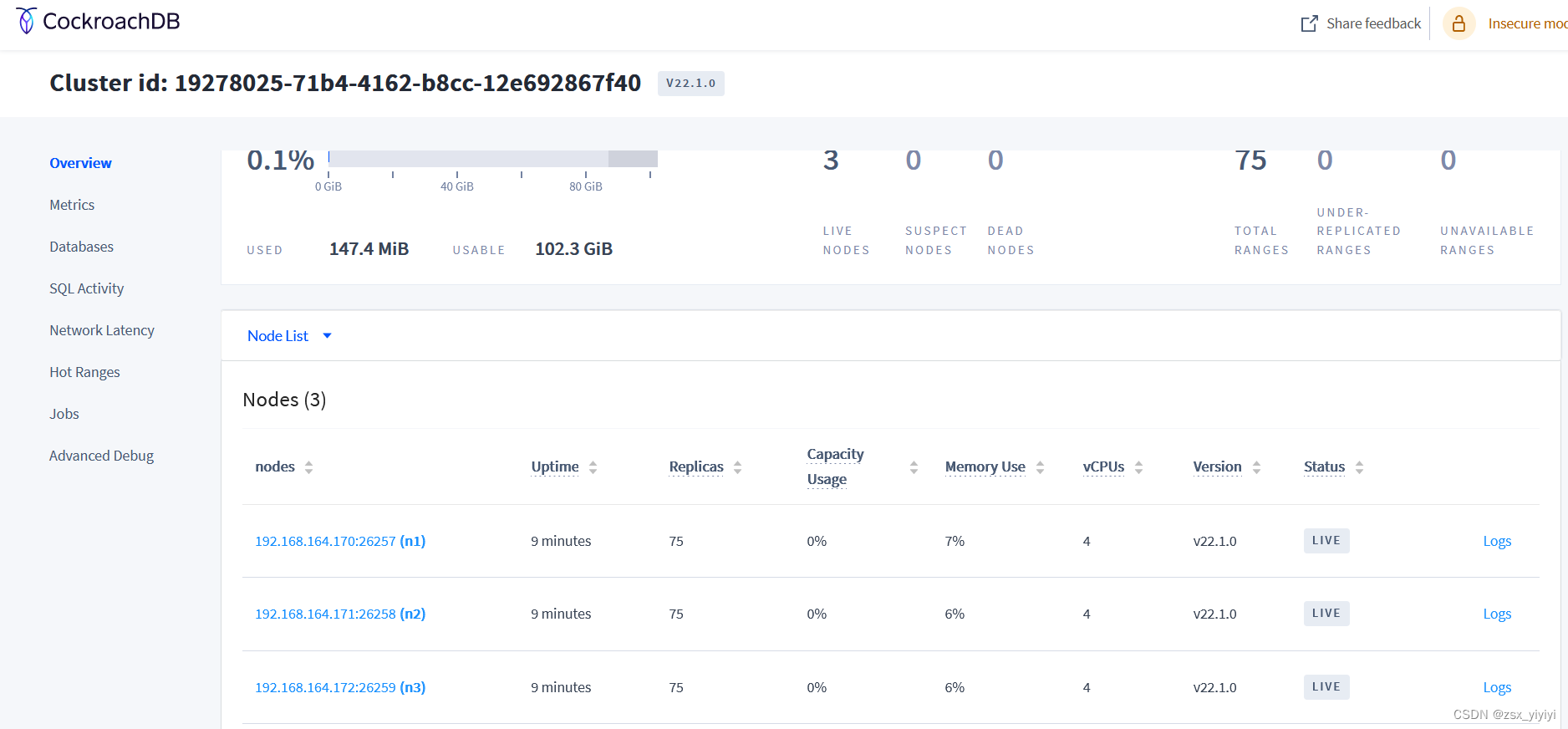Viewport: 1568px width, 729px height.
Task: Click the 147.4 MiB used value
Action: pyautogui.click(x=369, y=249)
